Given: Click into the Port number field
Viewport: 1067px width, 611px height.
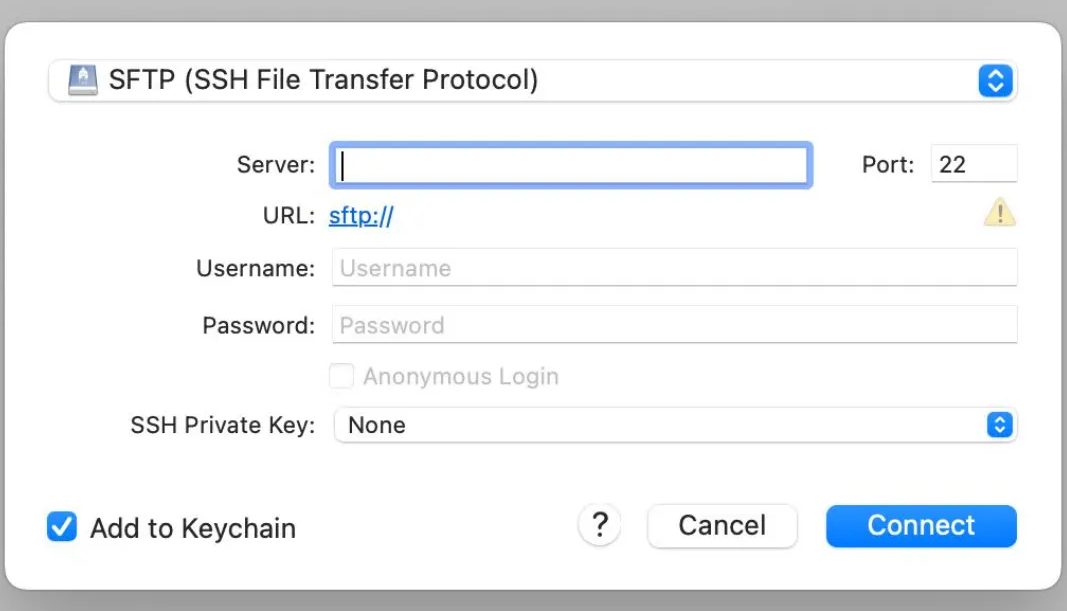Looking at the screenshot, I should coord(972,164).
